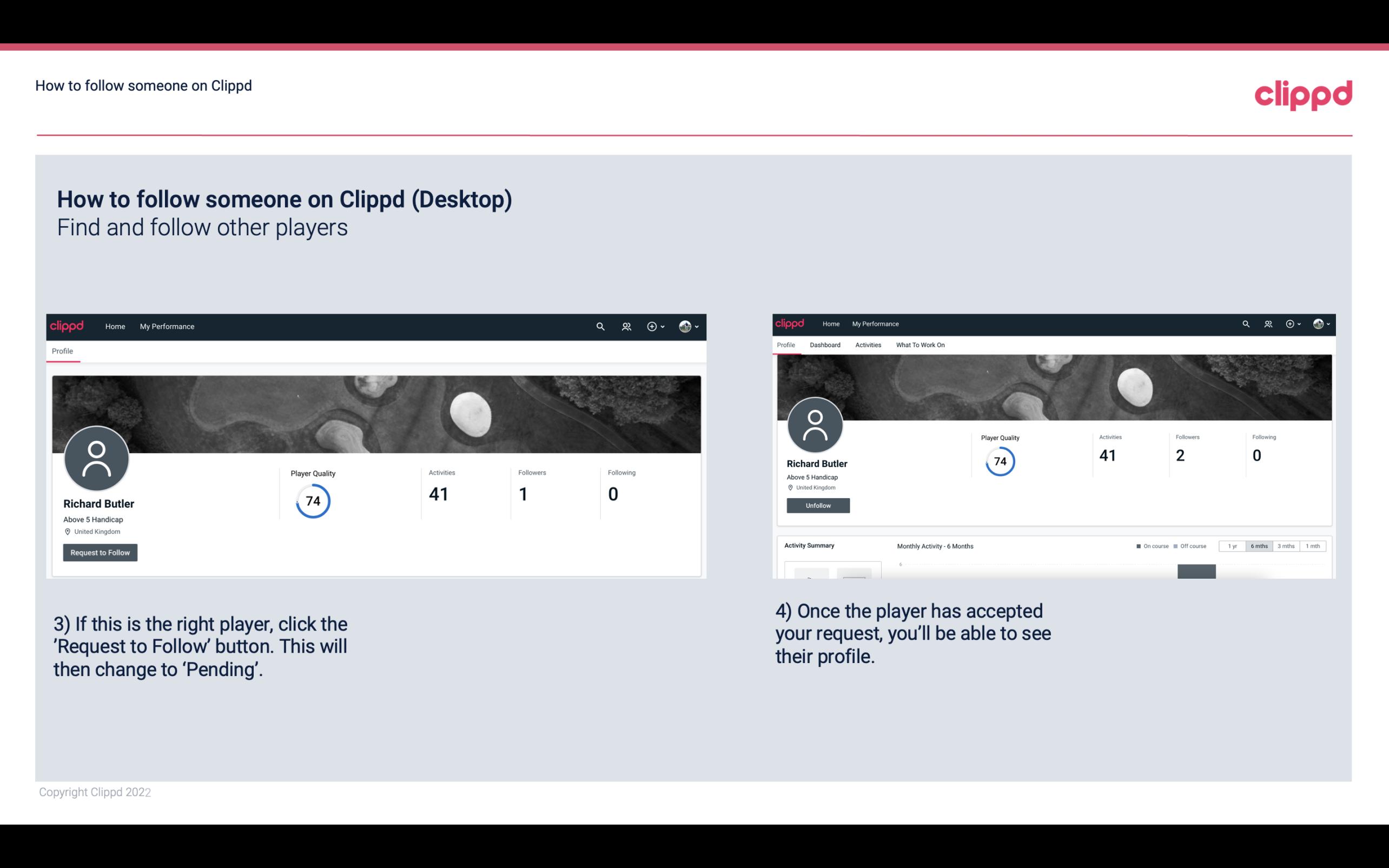1389x868 pixels.
Task: Select the 'Profile' tab on left screenshot
Action: (62, 351)
